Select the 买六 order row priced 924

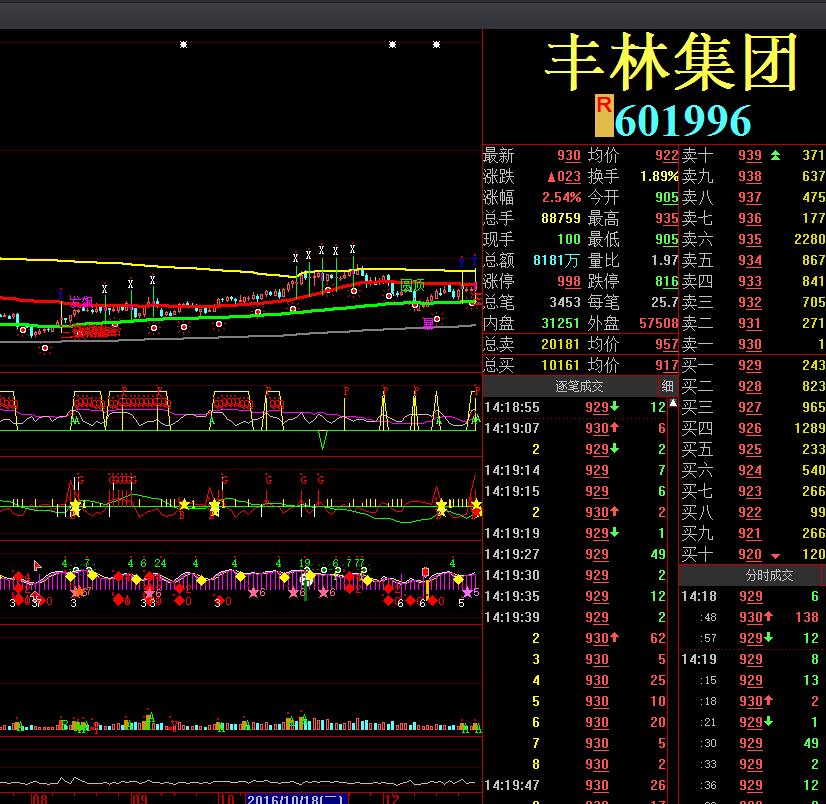(x=753, y=470)
